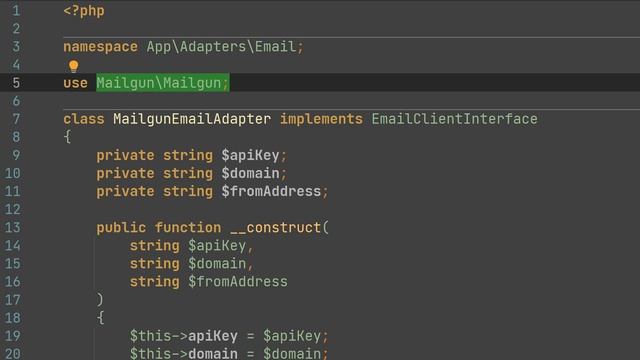Click $fromAddress property on line 11
The image size is (640, 360).
coord(271,191)
